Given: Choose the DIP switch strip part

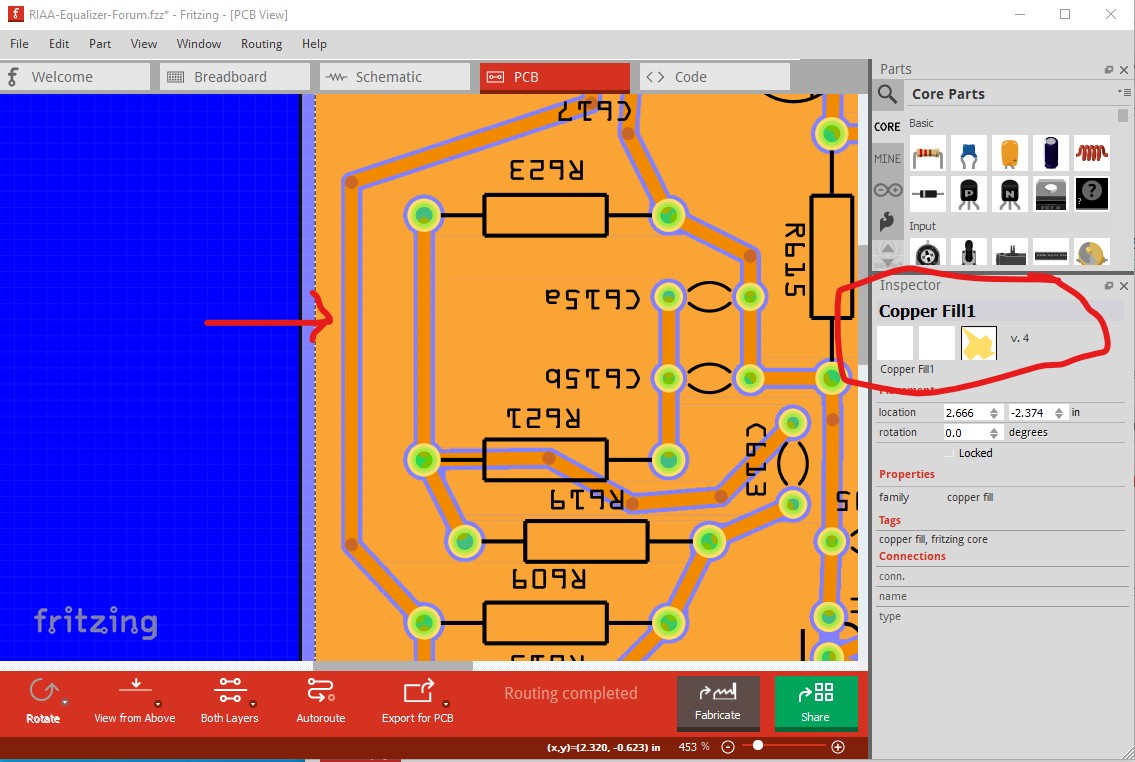Looking at the screenshot, I should pos(1050,253).
